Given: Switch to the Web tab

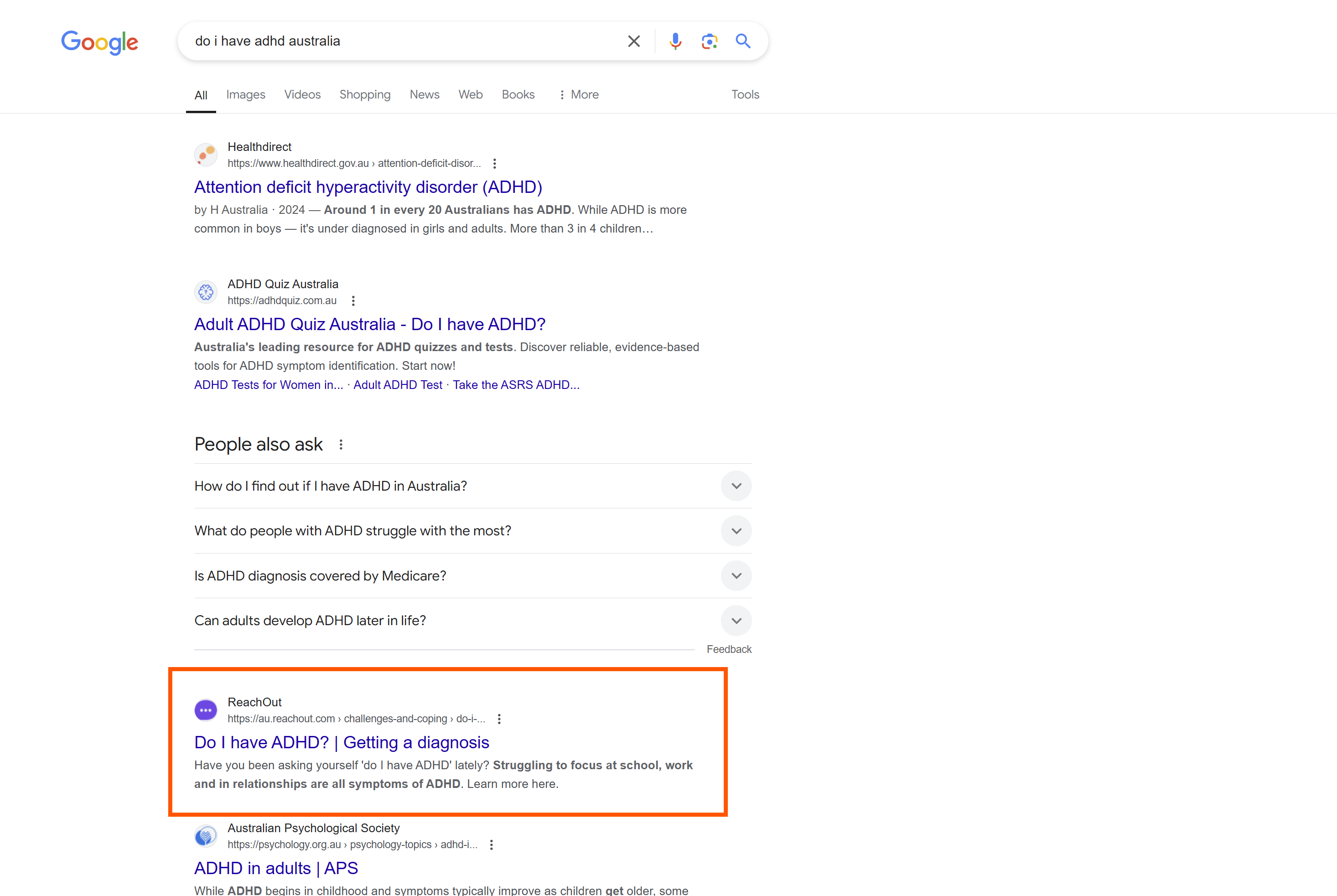Looking at the screenshot, I should point(471,95).
